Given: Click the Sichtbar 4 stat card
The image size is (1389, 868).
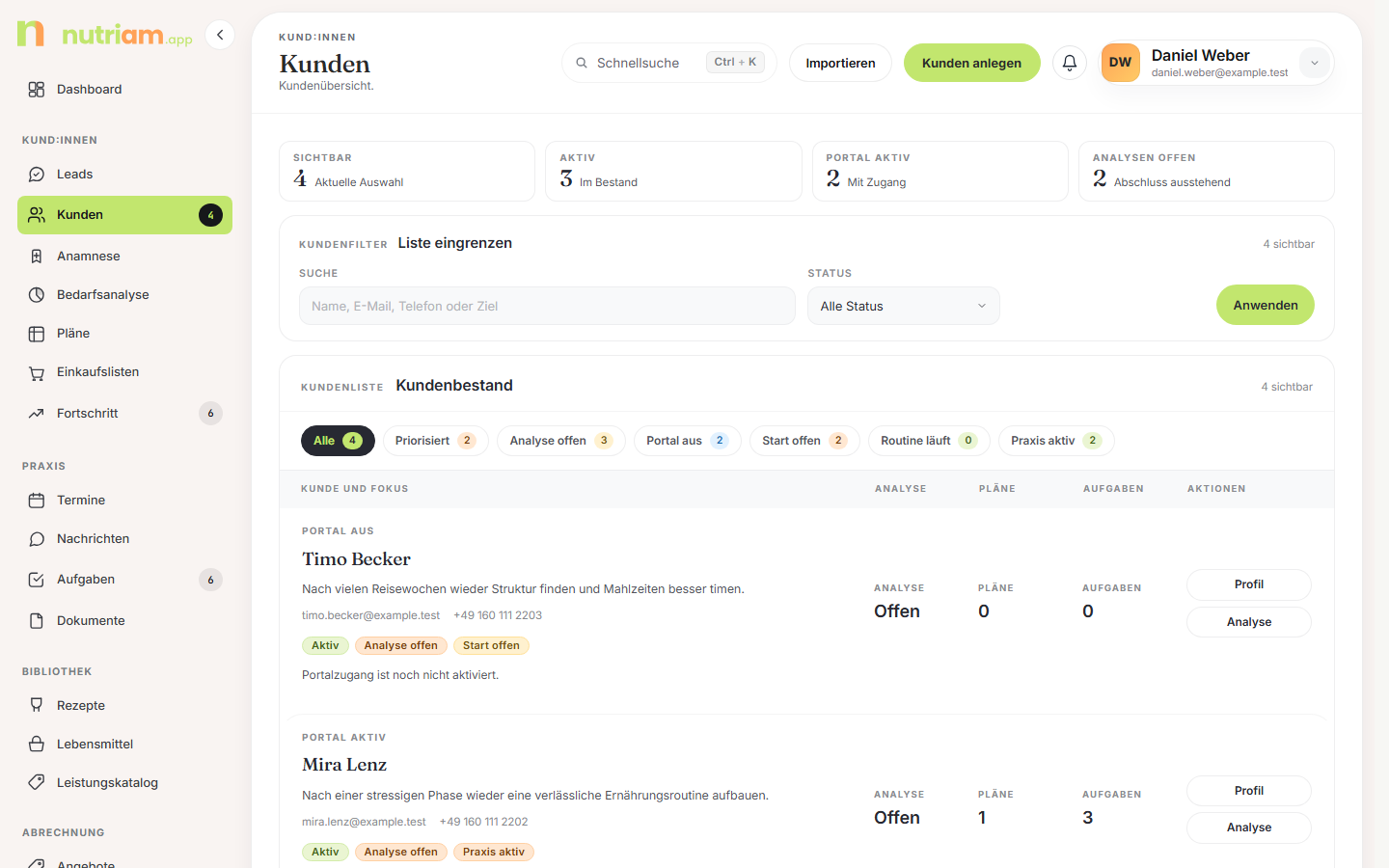Looking at the screenshot, I should click(x=407, y=172).
